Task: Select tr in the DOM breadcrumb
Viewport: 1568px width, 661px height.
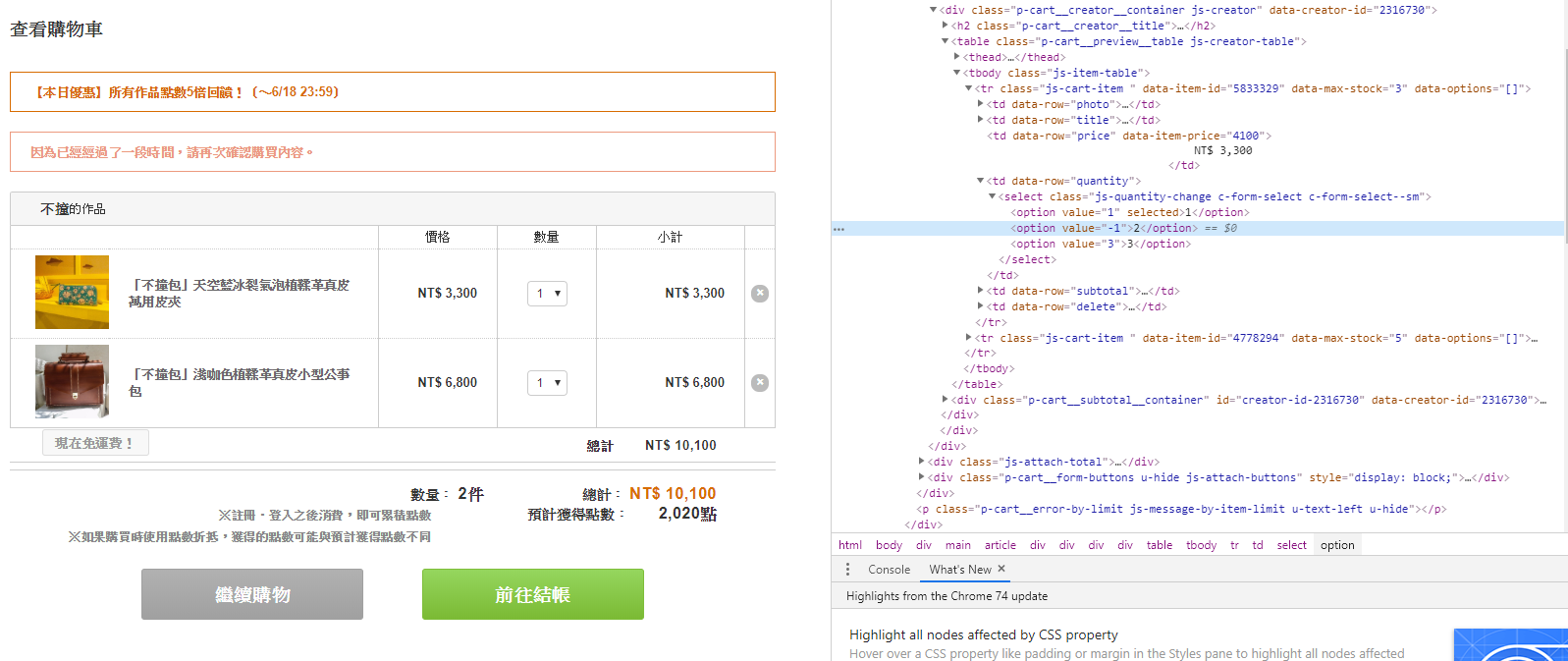Action: [1234, 545]
